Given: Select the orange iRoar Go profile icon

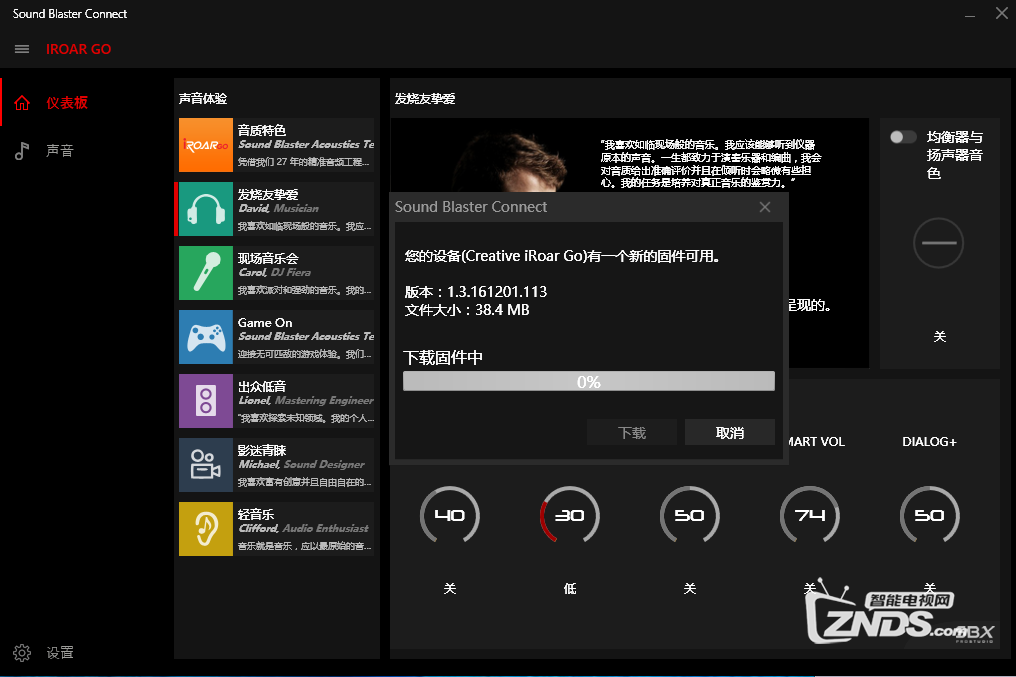Looking at the screenshot, I should 205,144.
